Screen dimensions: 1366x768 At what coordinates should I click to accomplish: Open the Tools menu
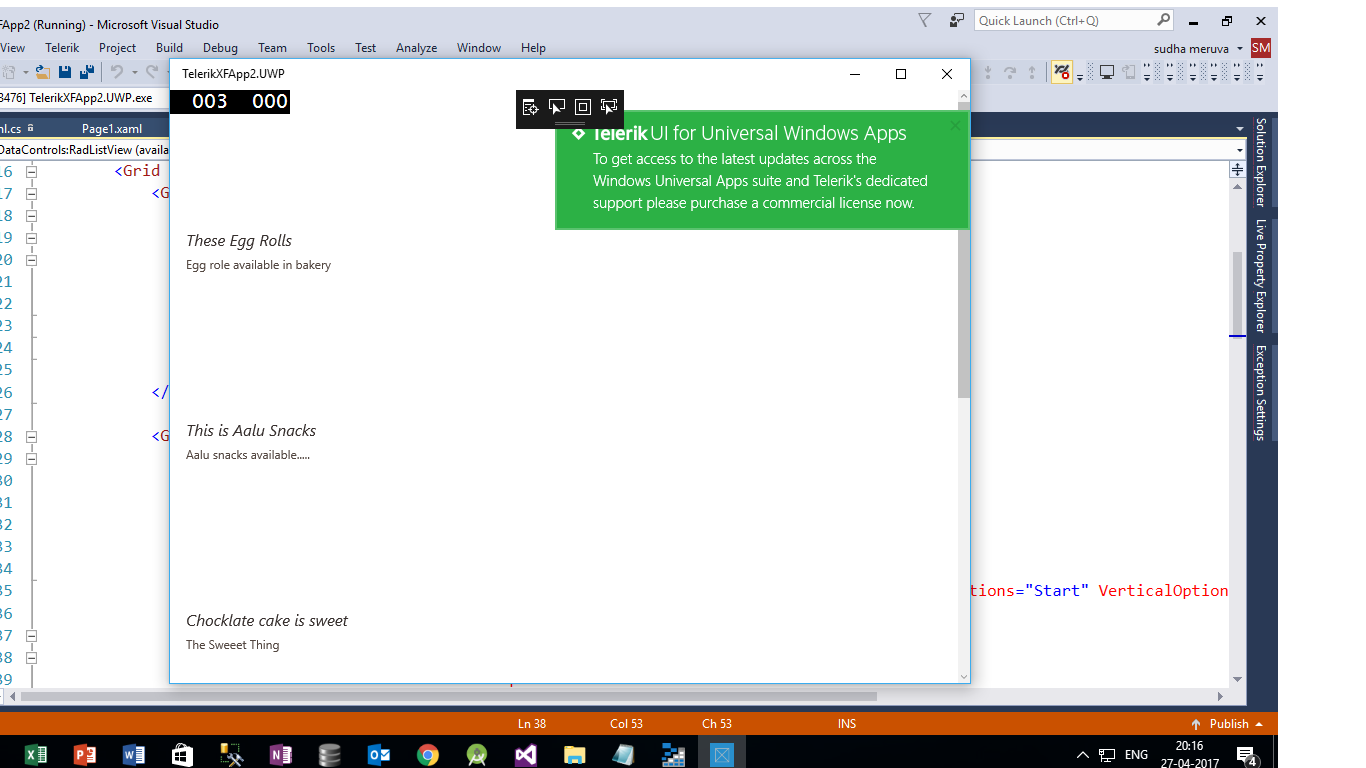coord(321,48)
